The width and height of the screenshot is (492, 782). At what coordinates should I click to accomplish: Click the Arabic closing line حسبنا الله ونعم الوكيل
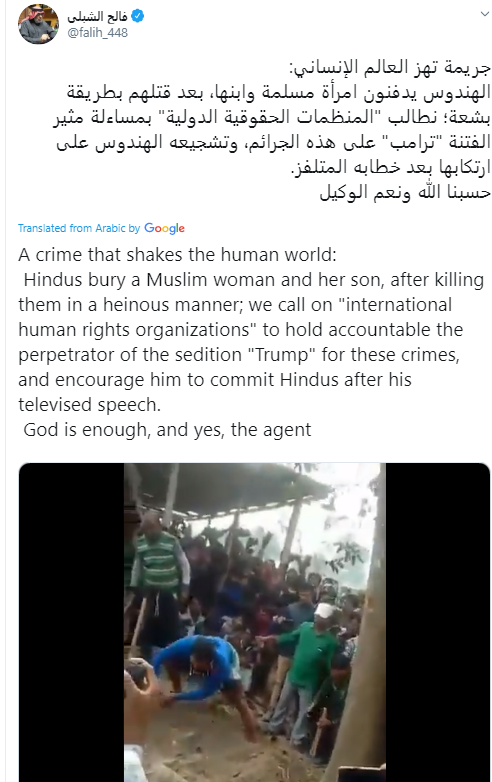tap(405, 193)
